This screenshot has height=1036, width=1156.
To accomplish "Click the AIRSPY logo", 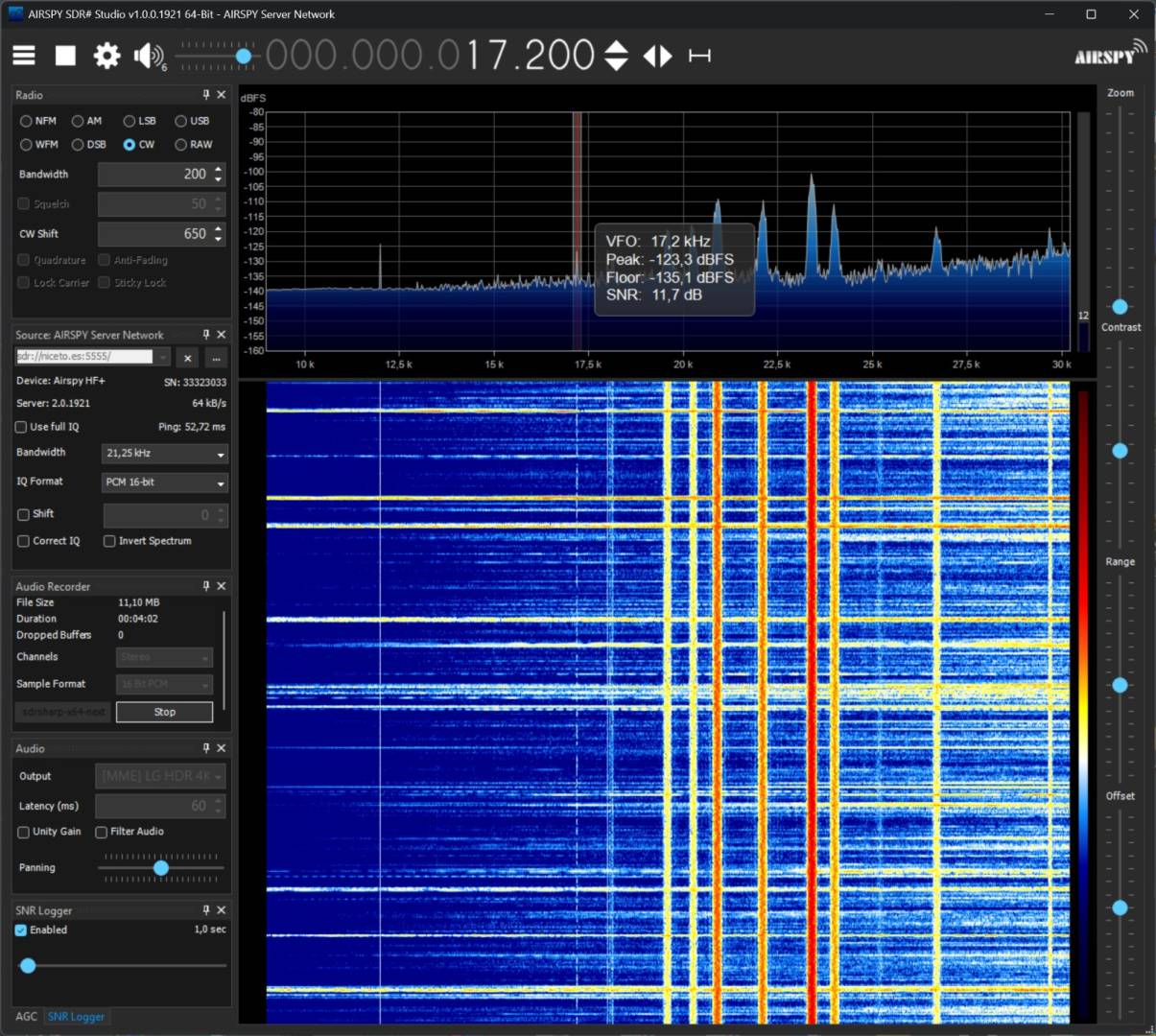I will pos(1110,53).
